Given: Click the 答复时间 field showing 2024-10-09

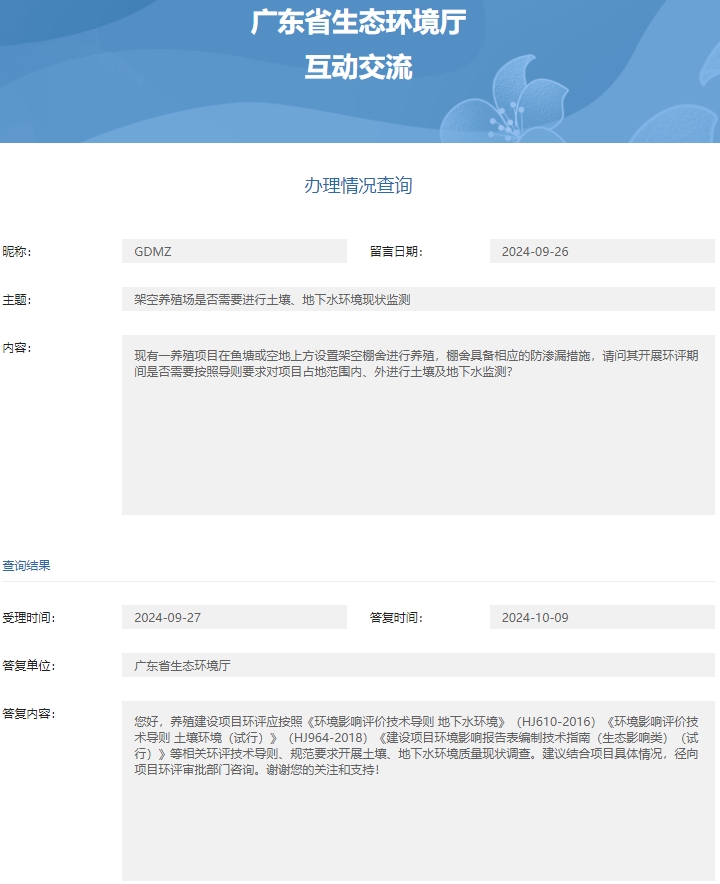Looking at the screenshot, I should point(602,617).
